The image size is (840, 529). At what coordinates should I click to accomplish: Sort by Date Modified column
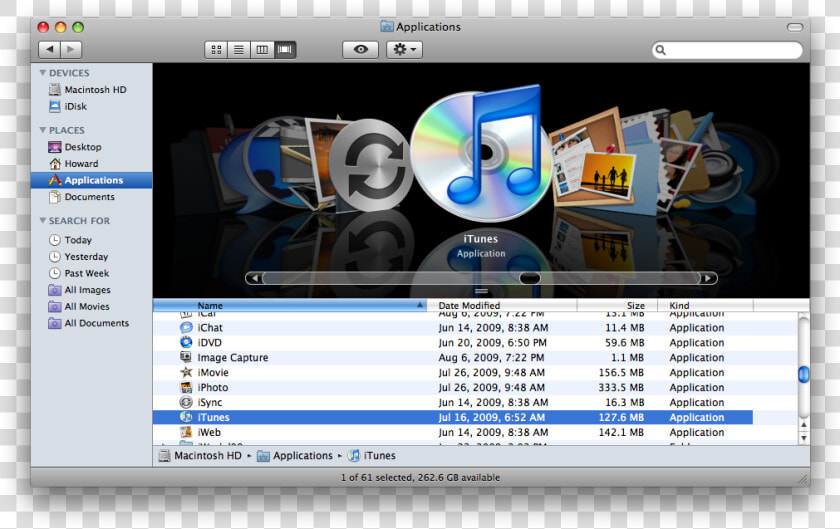(502, 306)
